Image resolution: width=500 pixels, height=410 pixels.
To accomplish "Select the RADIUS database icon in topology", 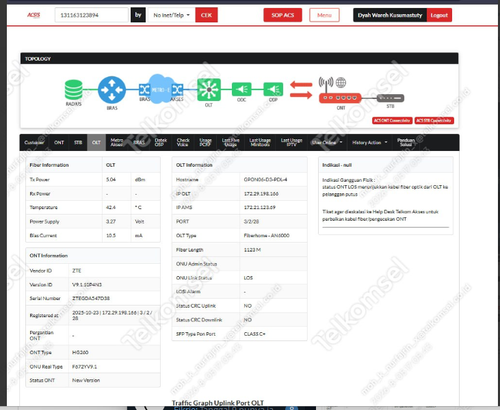I will point(74,89).
